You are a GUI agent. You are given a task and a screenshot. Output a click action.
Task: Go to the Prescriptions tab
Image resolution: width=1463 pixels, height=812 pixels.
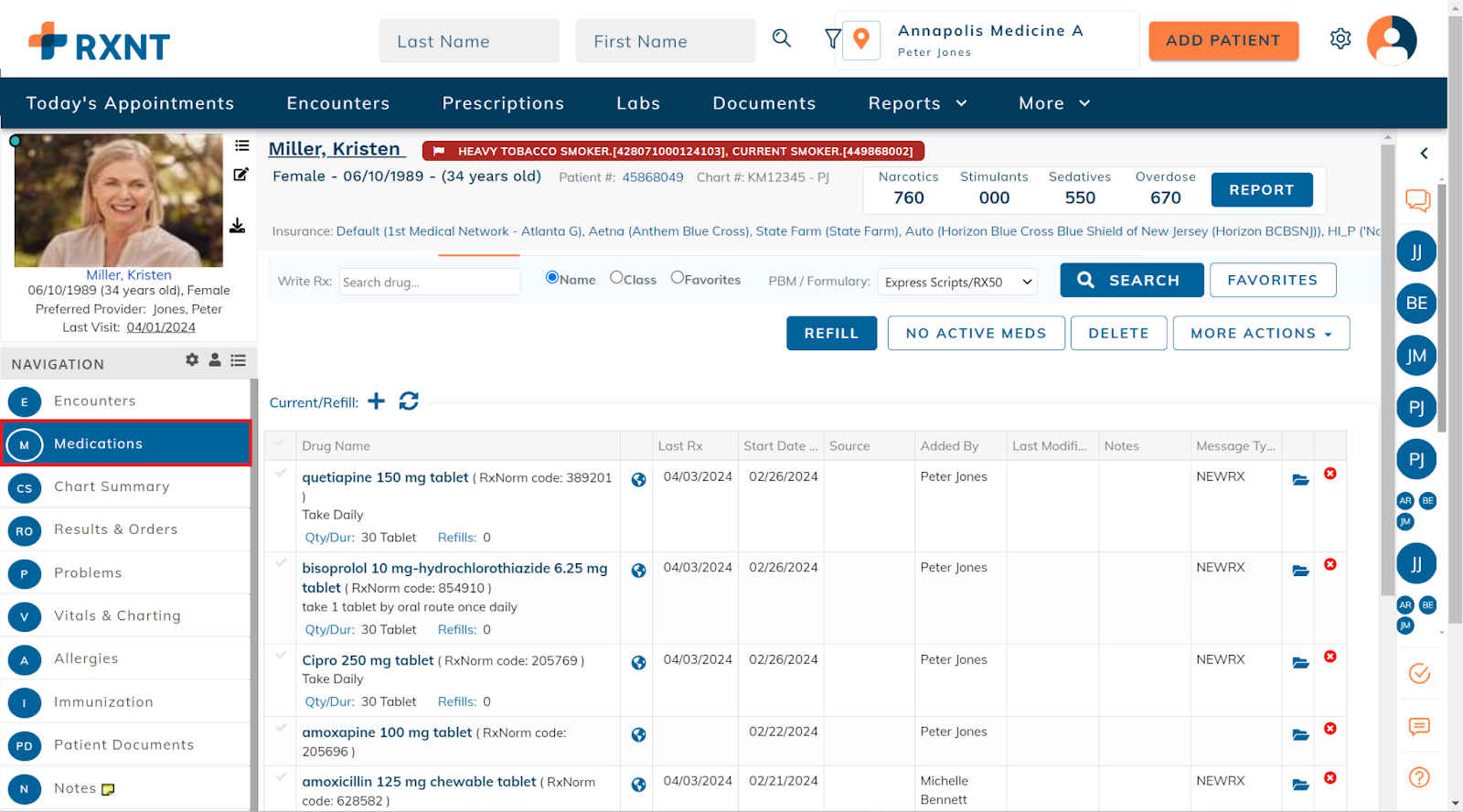click(503, 103)
